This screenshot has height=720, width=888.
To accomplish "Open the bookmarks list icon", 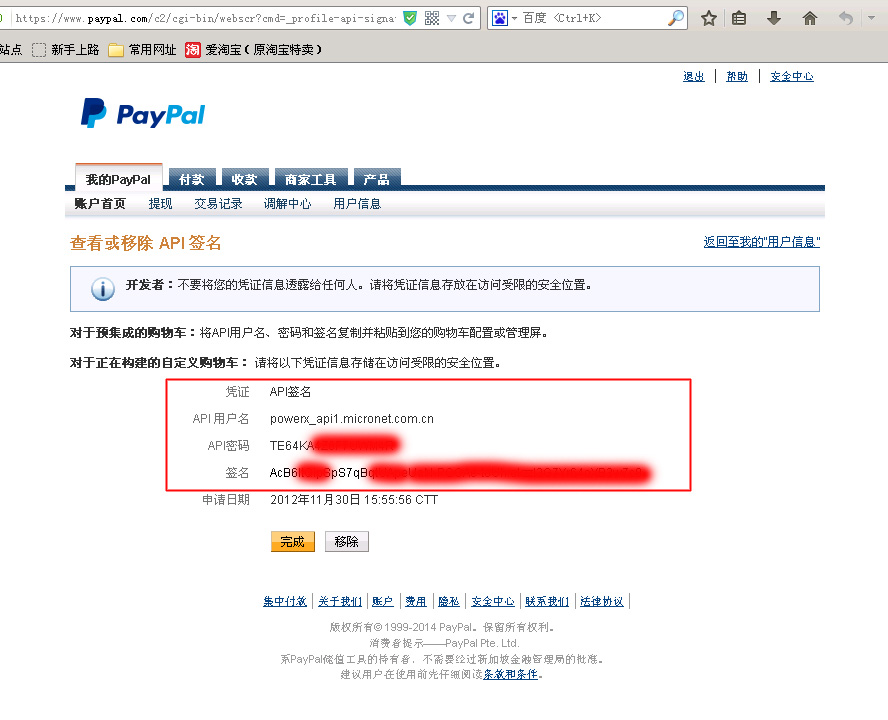I will pos(739,19).
